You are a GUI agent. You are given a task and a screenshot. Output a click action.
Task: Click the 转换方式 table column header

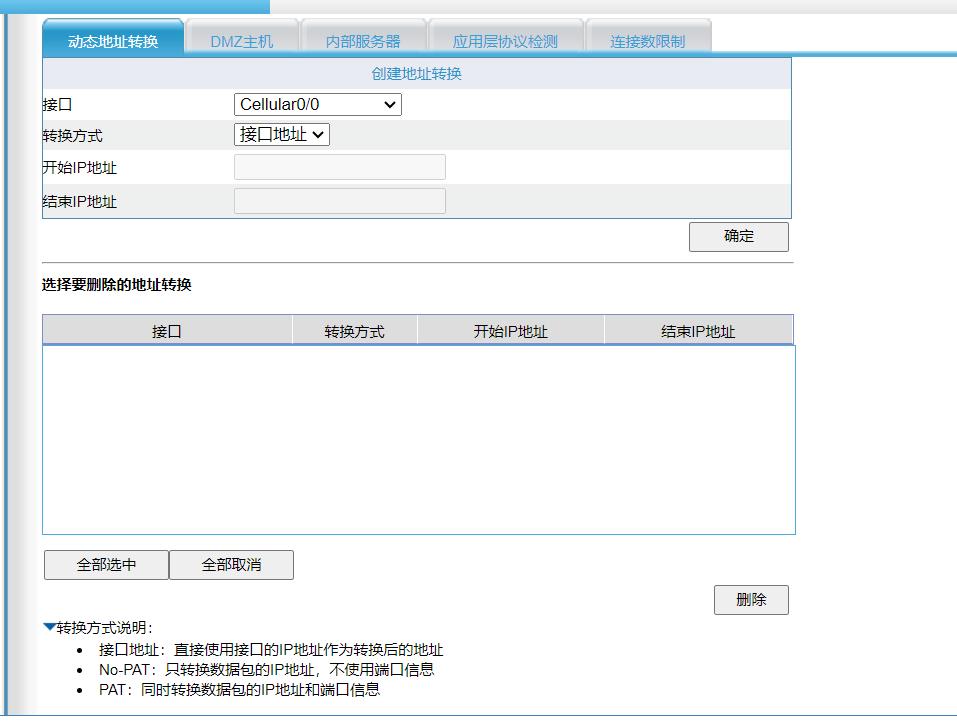(x=355, y=331)
